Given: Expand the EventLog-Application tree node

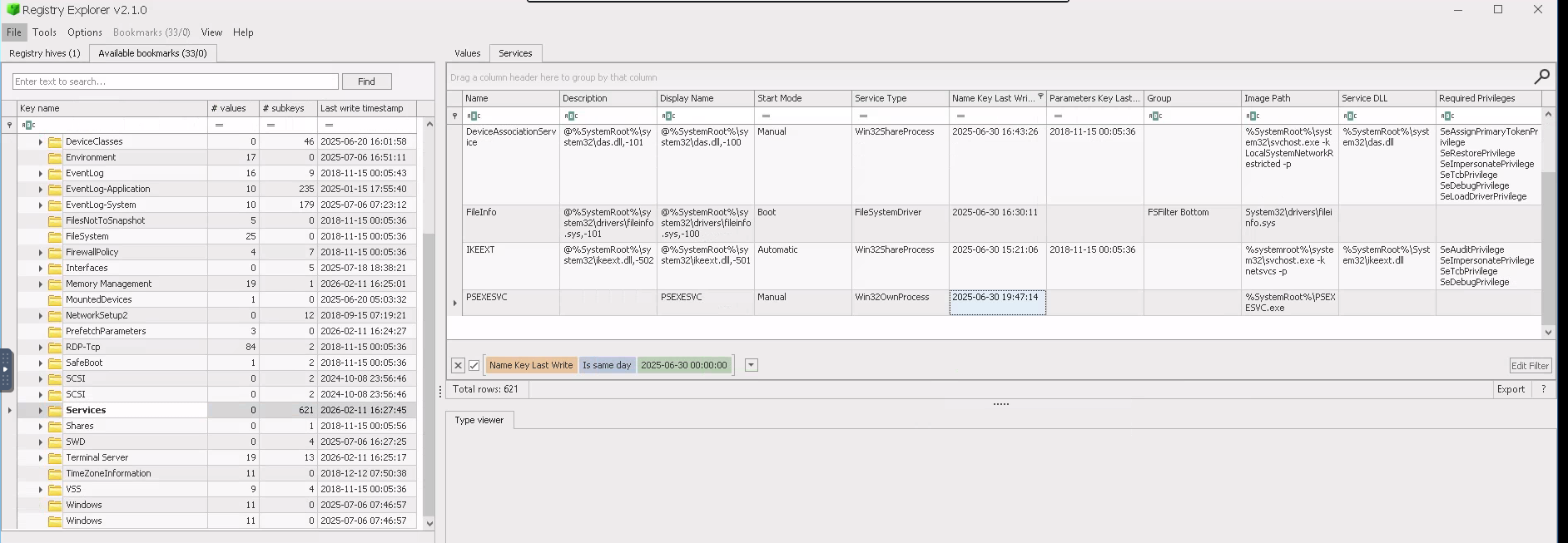Looking at the screenshot, I should (40, 190).
